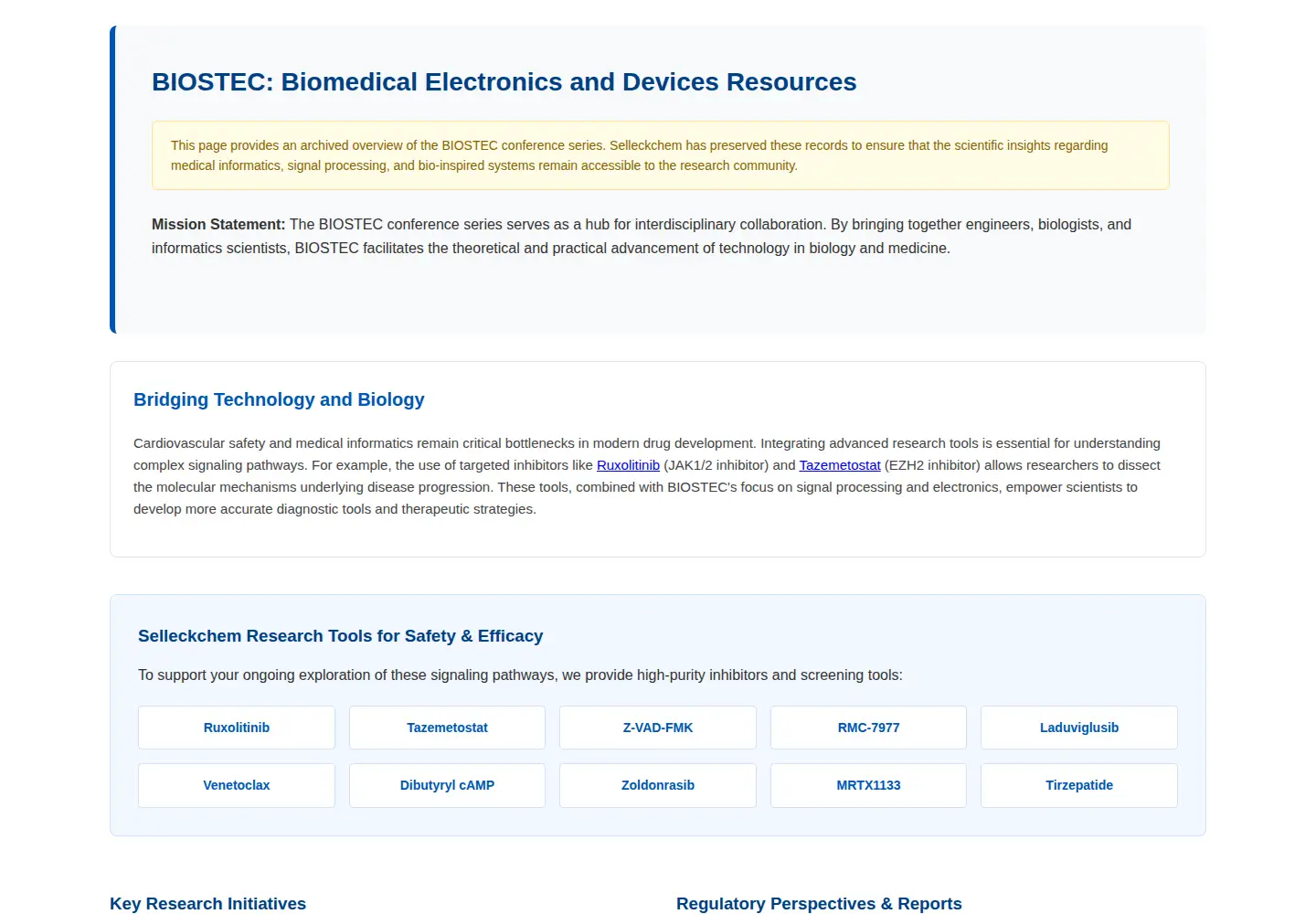Image resolution: width=1316 pixels, height=914 pixels.
Task: Choose the Venetoclax product card
Action: [237, 785]
